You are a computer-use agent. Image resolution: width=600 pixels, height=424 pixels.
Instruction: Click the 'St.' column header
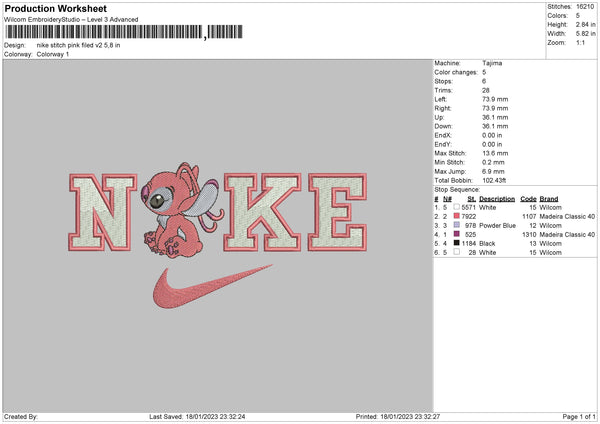pyautogui.click(x=471, y=199)
